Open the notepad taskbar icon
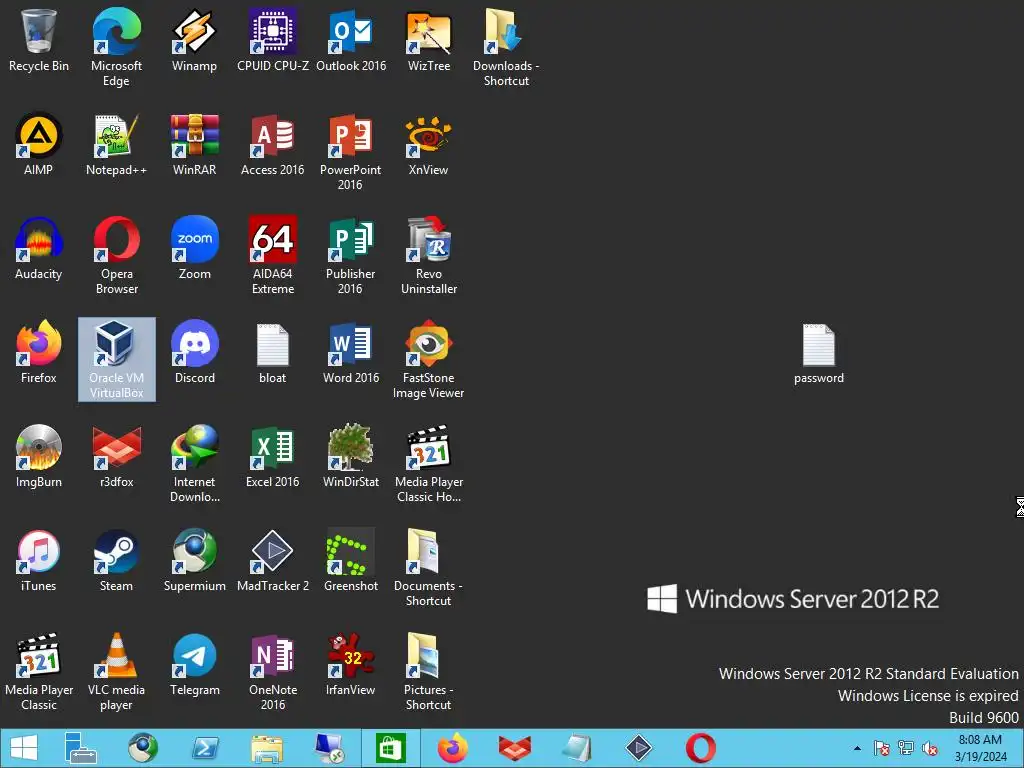This screenshot has height=768, width=1024. [x=577, y=748]
